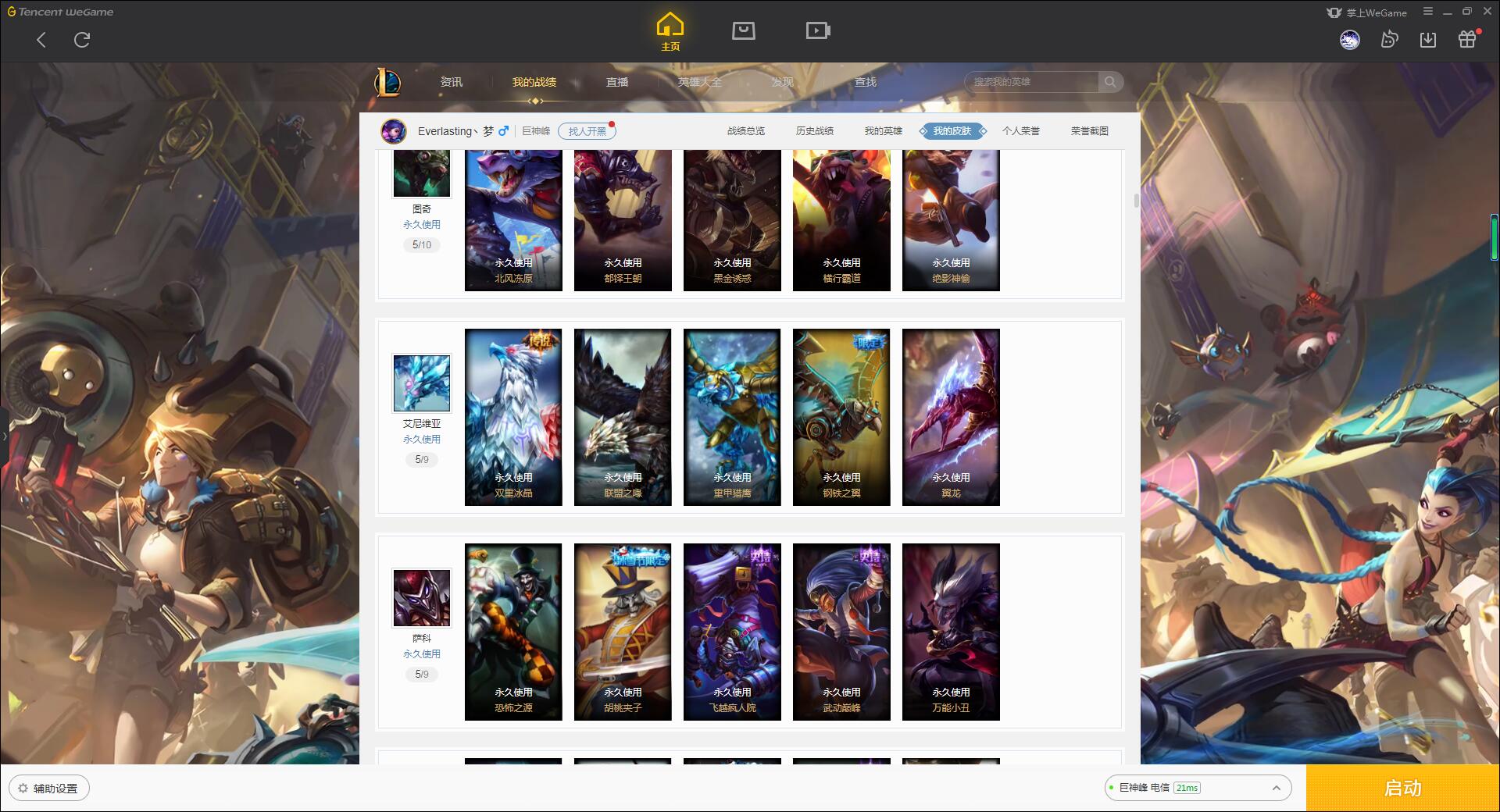Select the 艾尼维亚 champion portrait

point(422,383)
